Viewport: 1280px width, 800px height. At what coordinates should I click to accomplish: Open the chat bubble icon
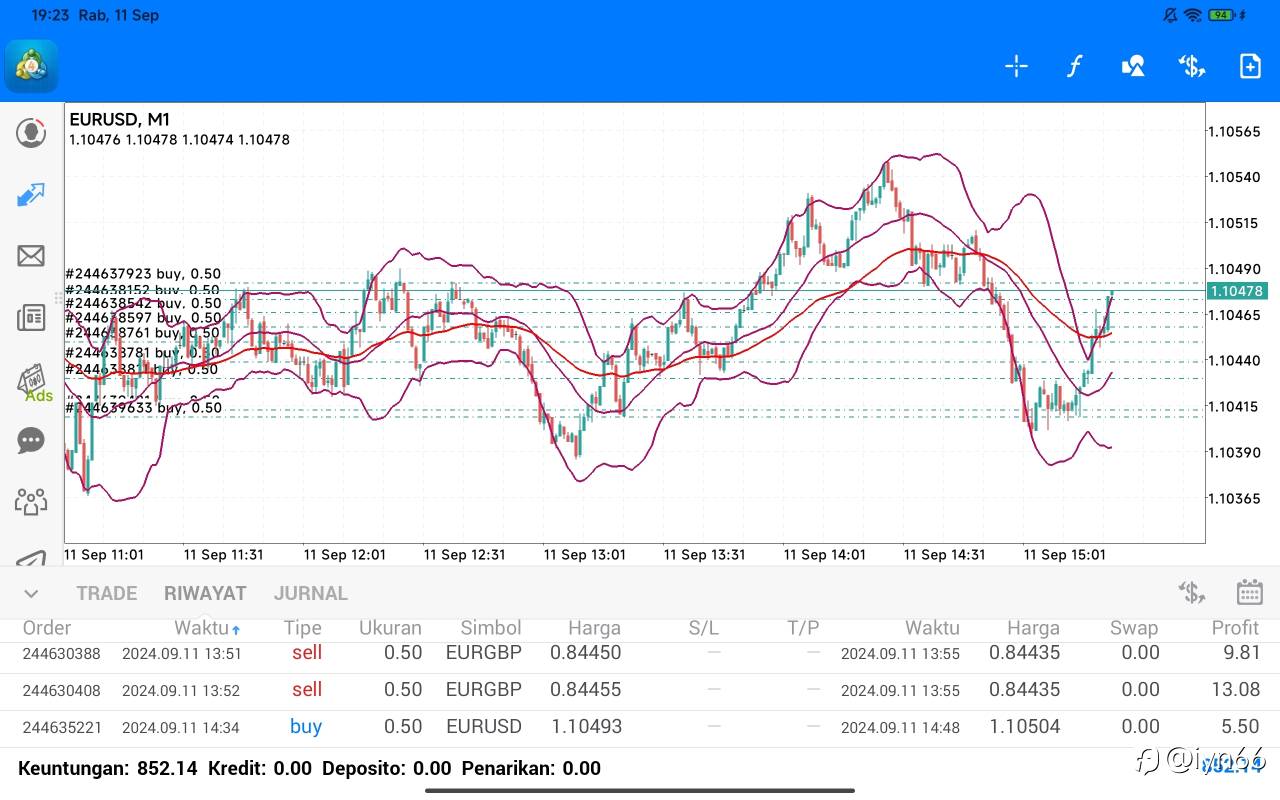[x=31, y=440]
